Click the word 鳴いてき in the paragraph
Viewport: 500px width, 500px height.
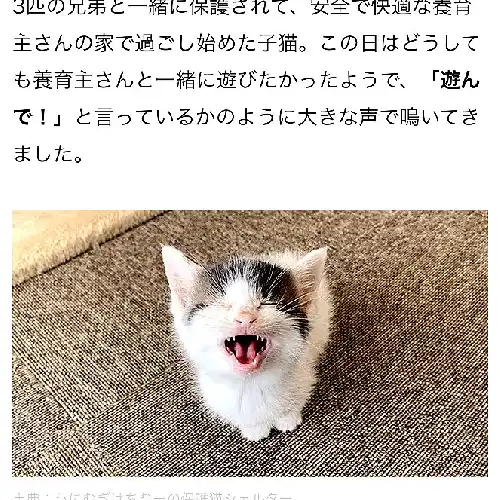pos(439,118)
